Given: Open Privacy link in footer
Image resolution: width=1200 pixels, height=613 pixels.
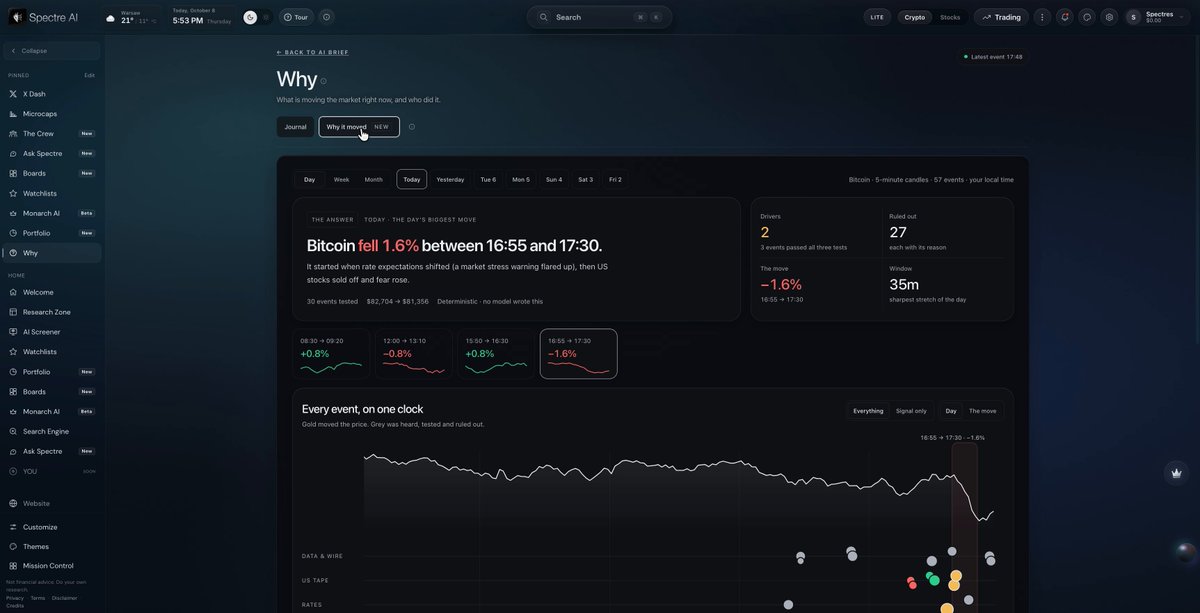Looking at the screenshot, I should 15,598.
